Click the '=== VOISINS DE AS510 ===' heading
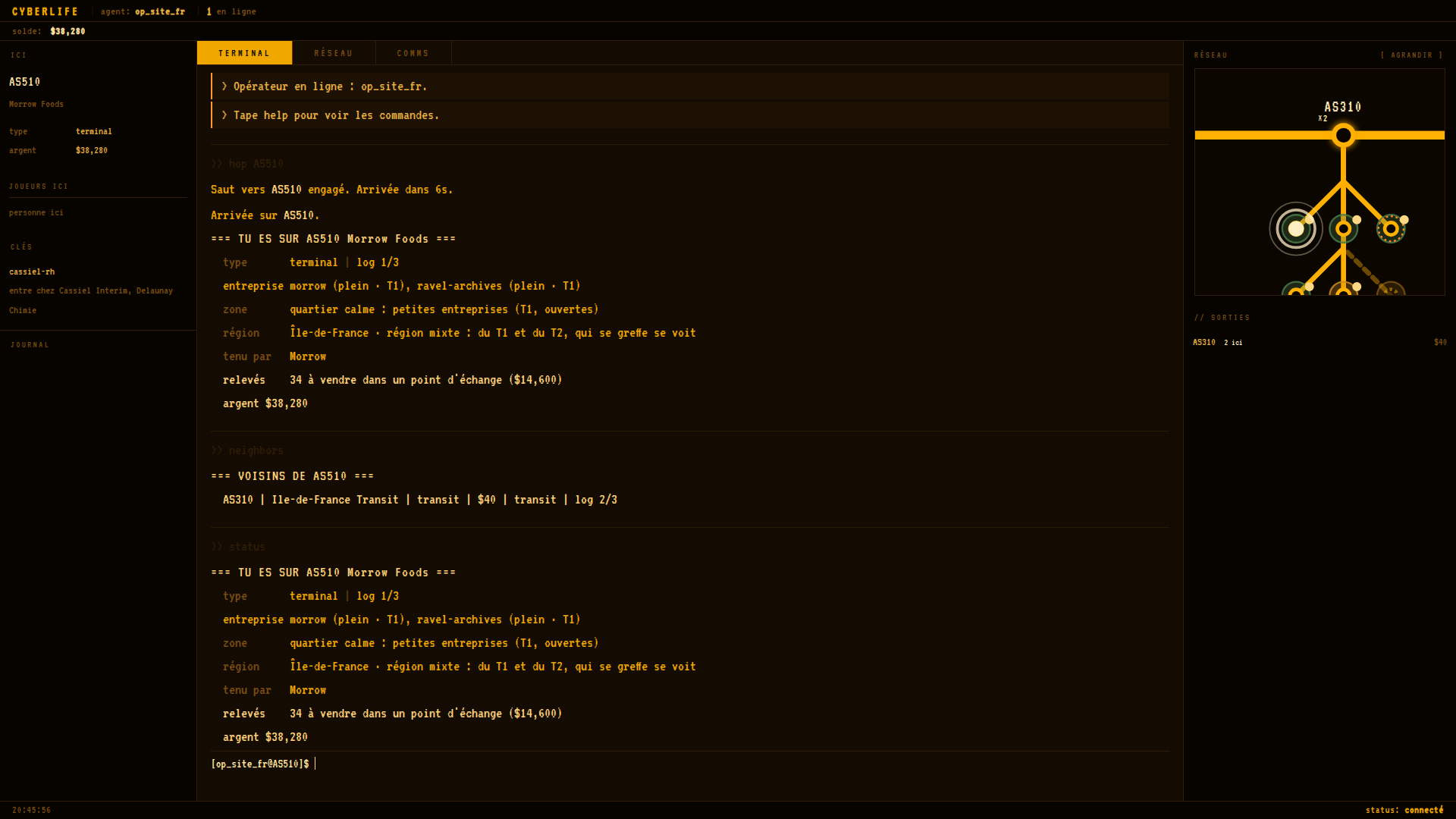 click(292, 476)
